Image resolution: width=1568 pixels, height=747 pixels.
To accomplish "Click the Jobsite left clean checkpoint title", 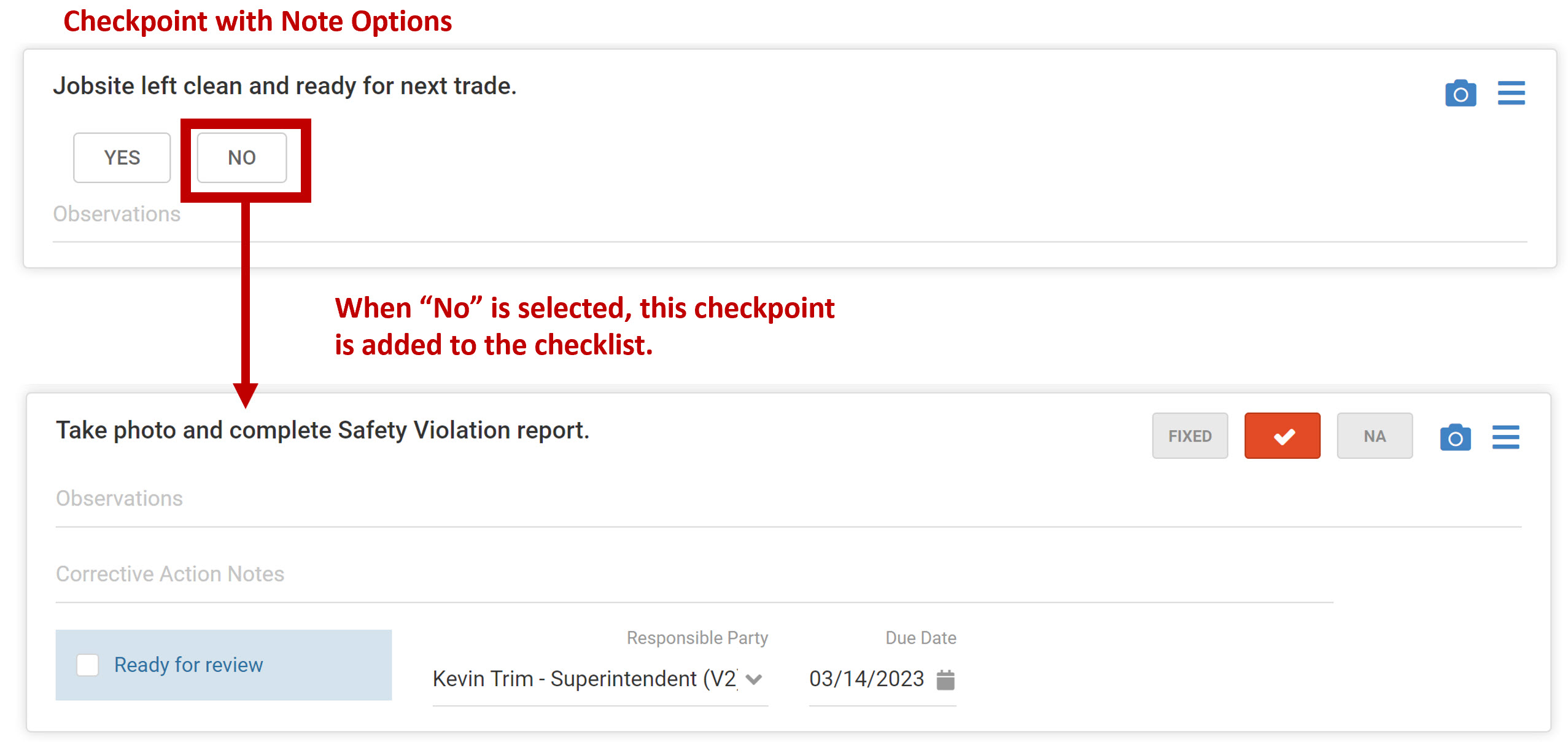I will click(284, 86).
